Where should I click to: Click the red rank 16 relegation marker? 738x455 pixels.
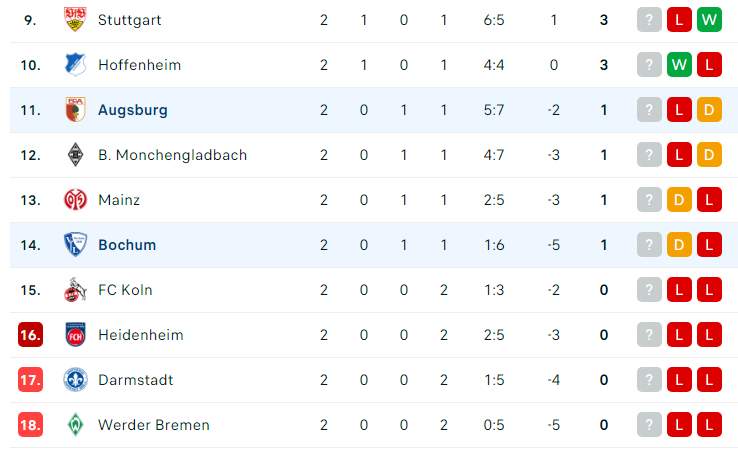click(x=31, y=335)
